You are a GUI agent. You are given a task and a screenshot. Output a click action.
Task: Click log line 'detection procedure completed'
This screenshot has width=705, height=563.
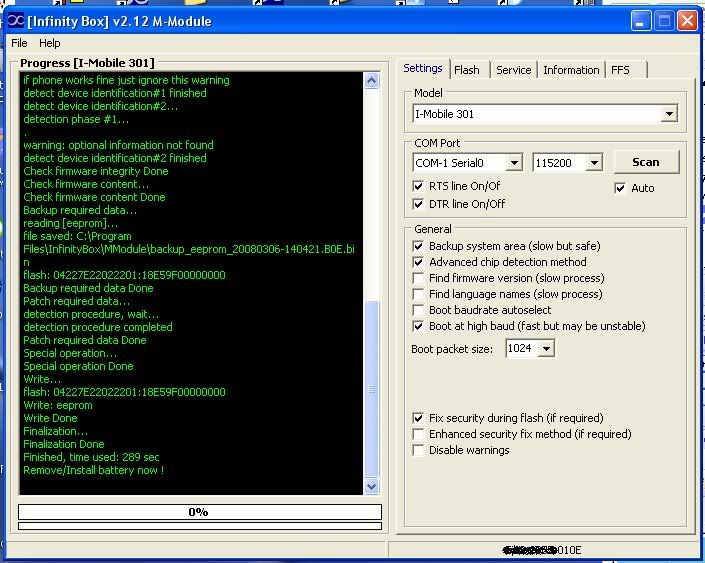98,327
